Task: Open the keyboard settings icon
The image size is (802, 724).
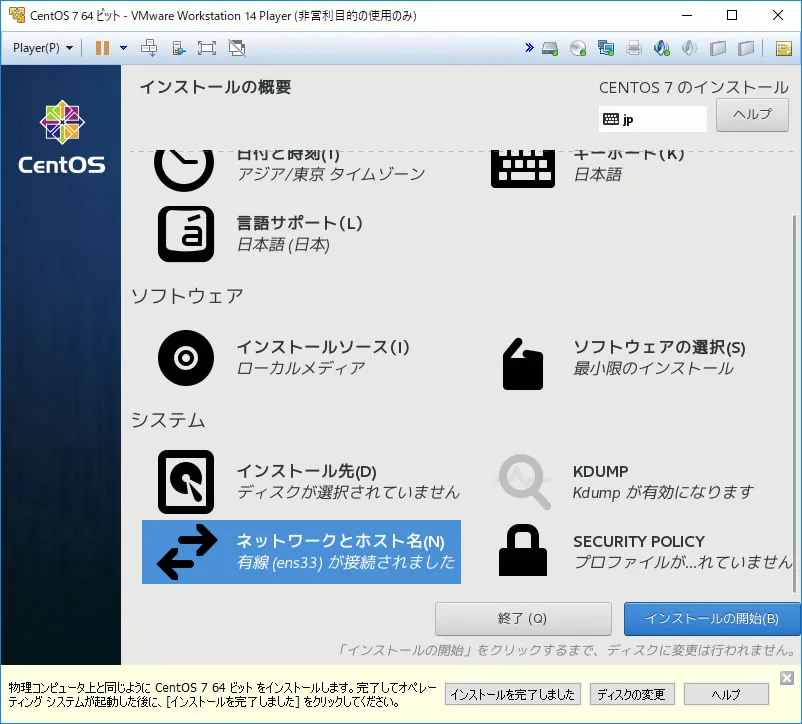Action: [523, 169]
